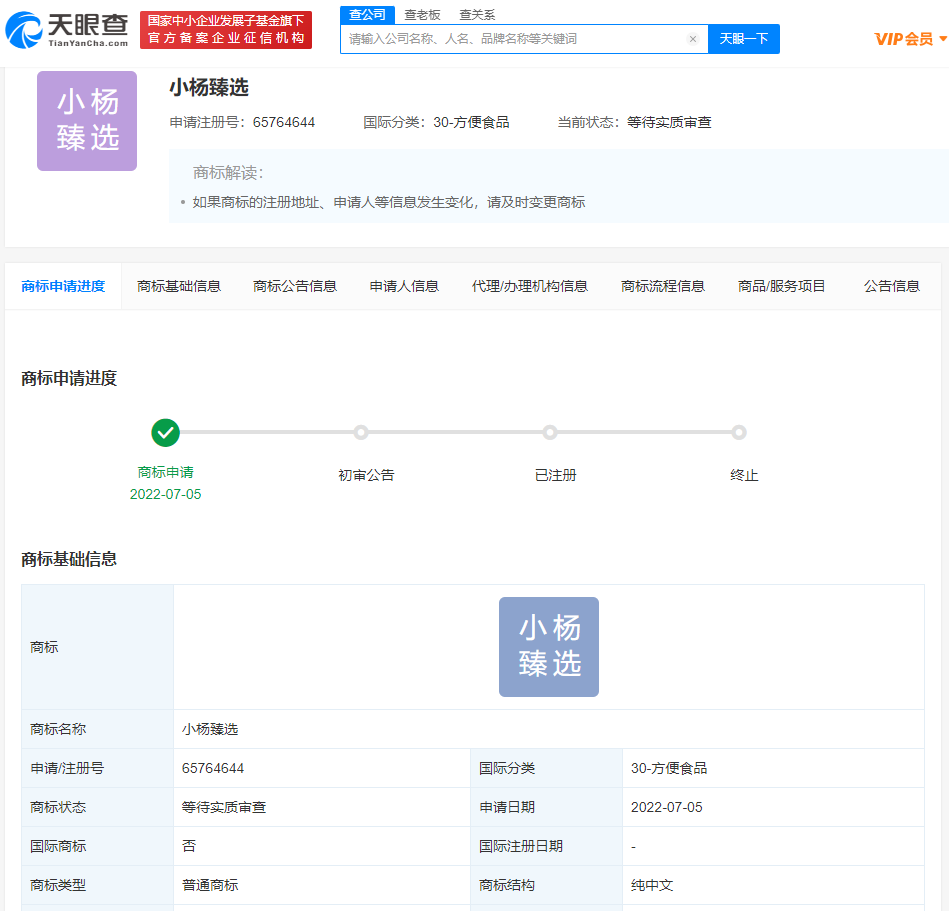Click the 初审公告 step label
The image size is (949, 911).
pyautogui.click(x=366, y=475)
